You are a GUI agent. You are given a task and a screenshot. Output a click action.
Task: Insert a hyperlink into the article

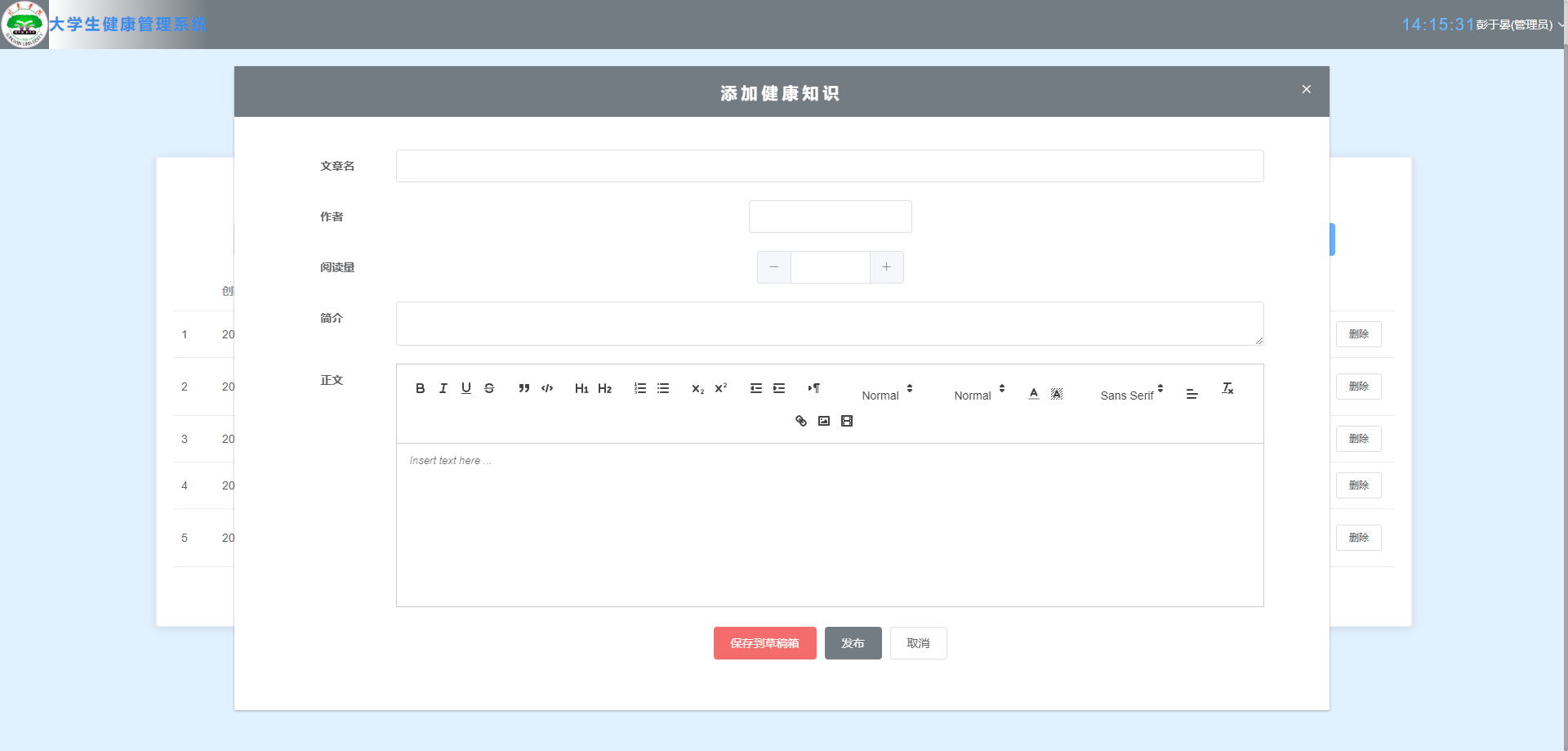pyautogui.click(x=801, y=421)
